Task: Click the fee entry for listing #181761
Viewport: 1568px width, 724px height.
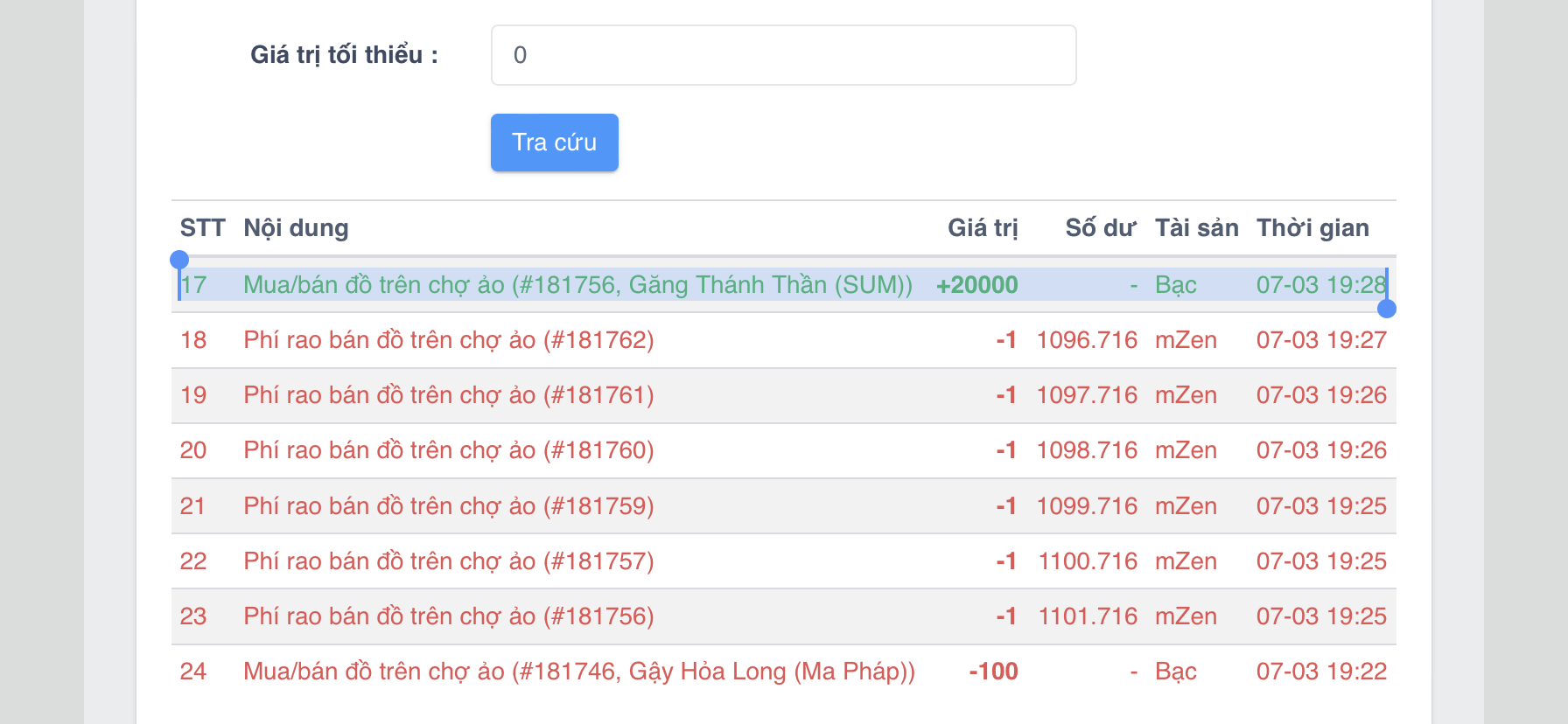Action: point(448,395)
